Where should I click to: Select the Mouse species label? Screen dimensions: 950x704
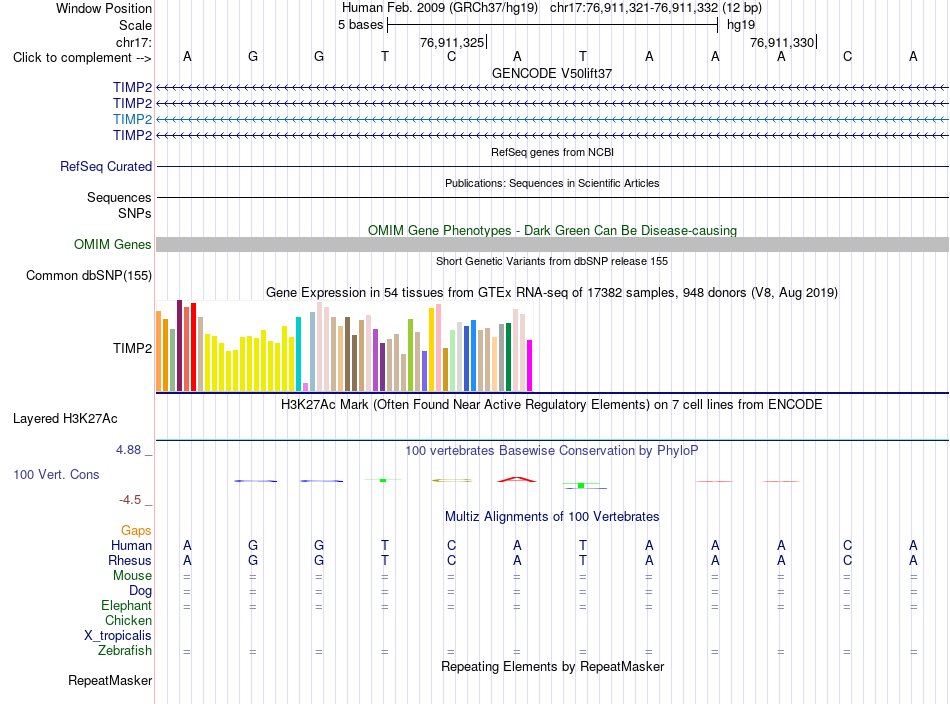click(x=132, y=576)
